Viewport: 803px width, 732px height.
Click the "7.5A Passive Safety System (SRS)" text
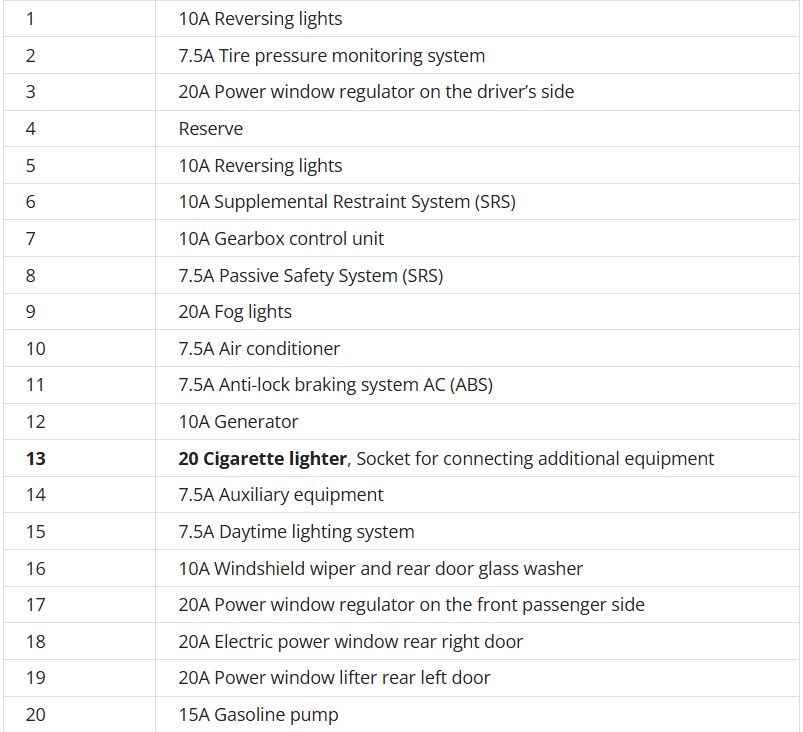(x=310, y=276)
